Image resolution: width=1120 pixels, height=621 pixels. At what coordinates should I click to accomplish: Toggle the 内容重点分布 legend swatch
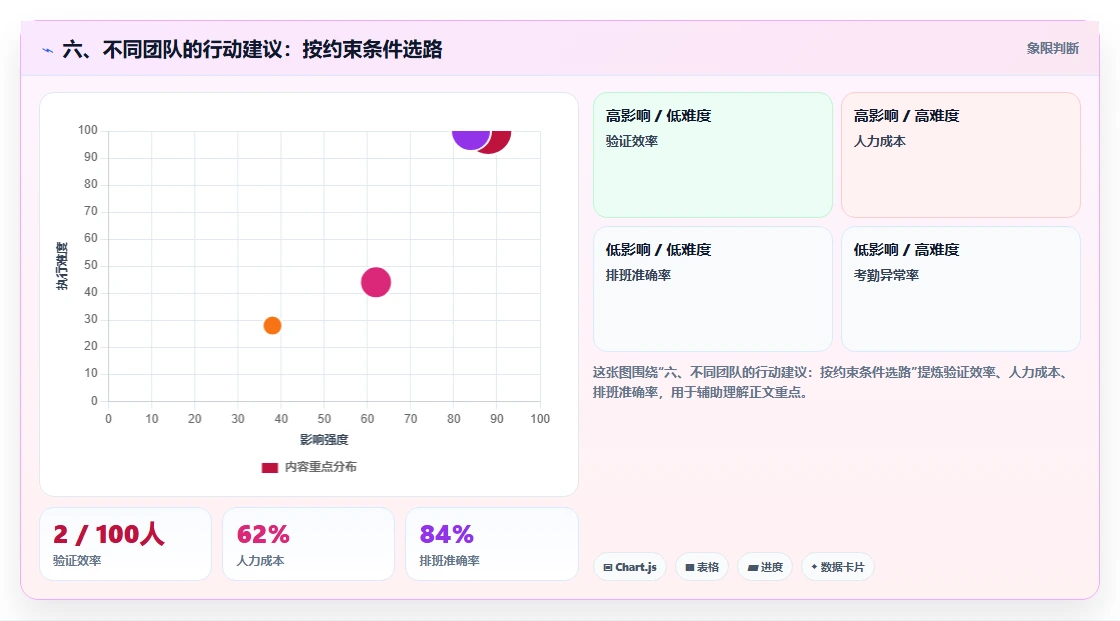[x=269, y=467]
